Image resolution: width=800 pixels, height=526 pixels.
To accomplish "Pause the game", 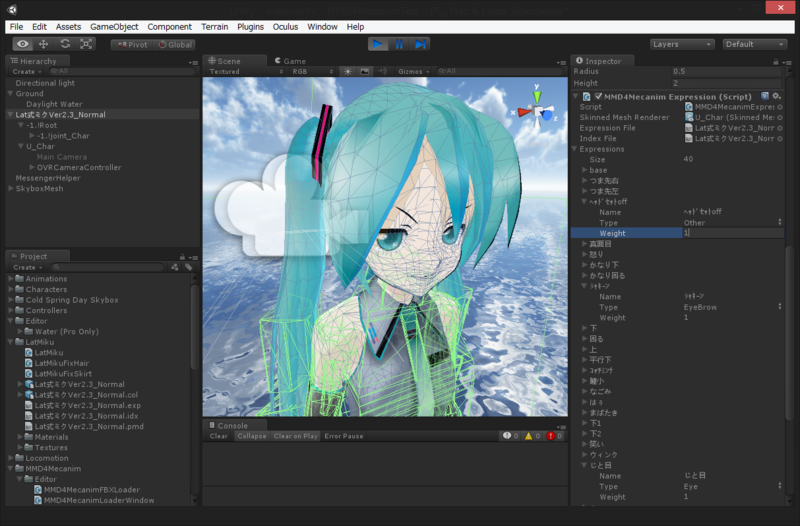I will tap(399, 44).
